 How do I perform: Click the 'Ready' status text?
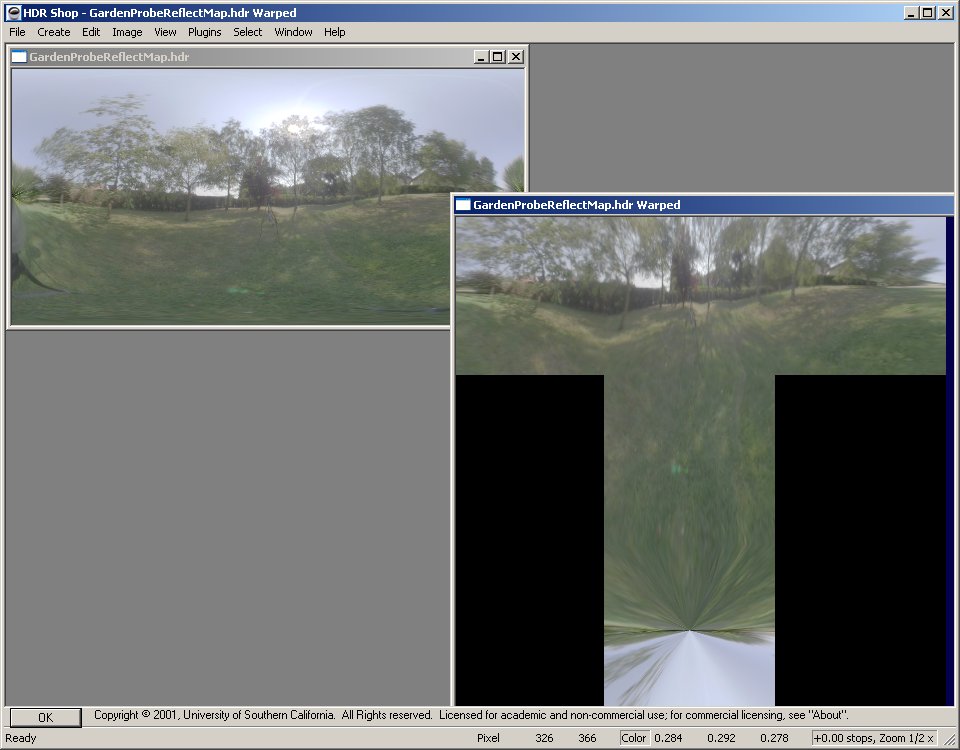pyautogui.click(x=21, y=738)
